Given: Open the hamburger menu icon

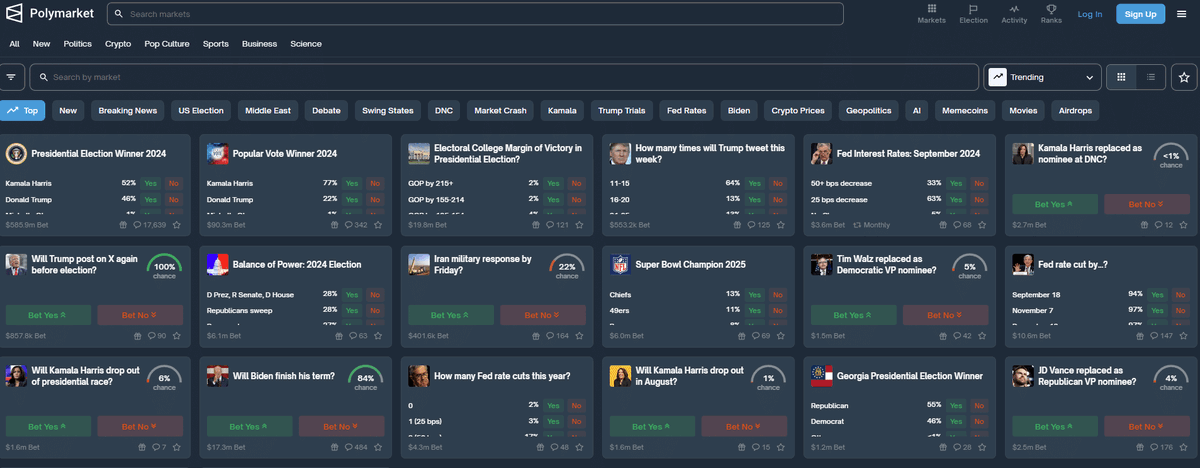Looking at the screenshot, I should pos(1182,14).
